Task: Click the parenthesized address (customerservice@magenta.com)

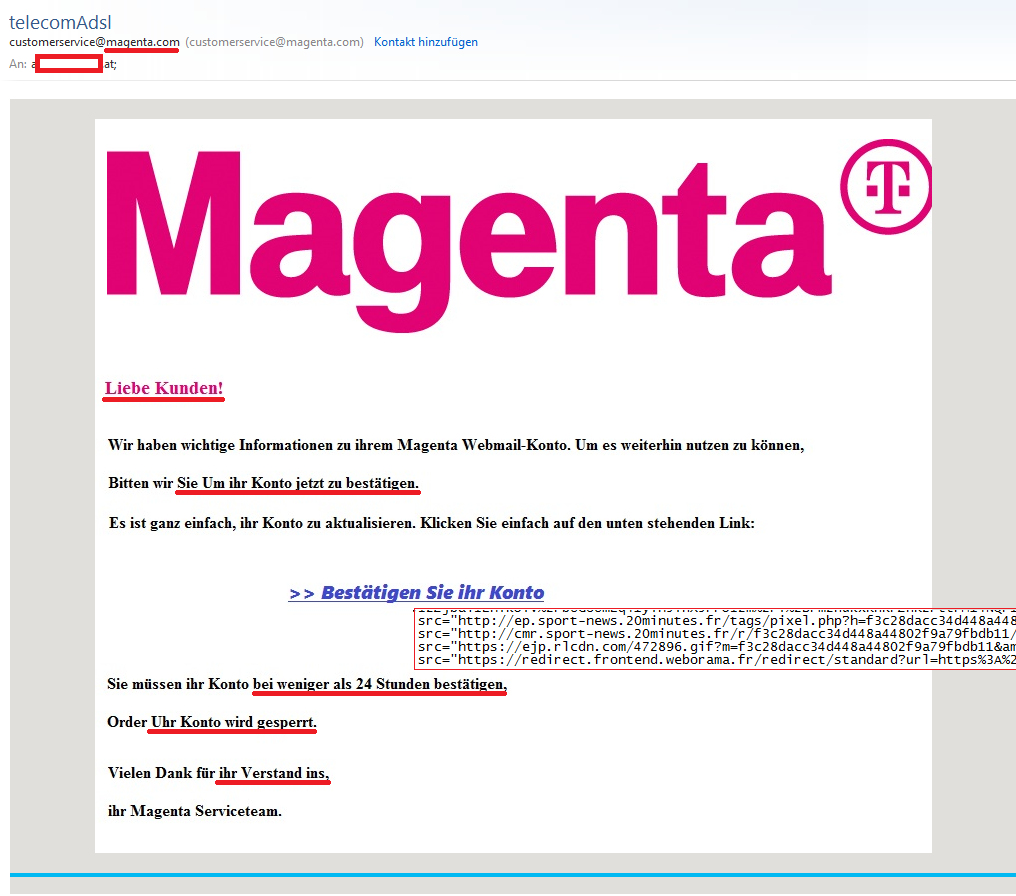Action: (275, 42)
